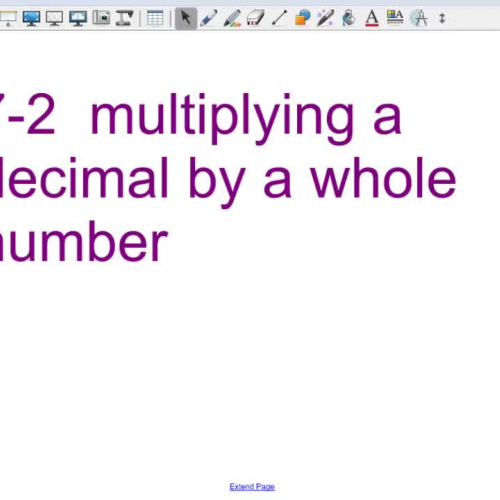Insert a table

tap(155, 18)
